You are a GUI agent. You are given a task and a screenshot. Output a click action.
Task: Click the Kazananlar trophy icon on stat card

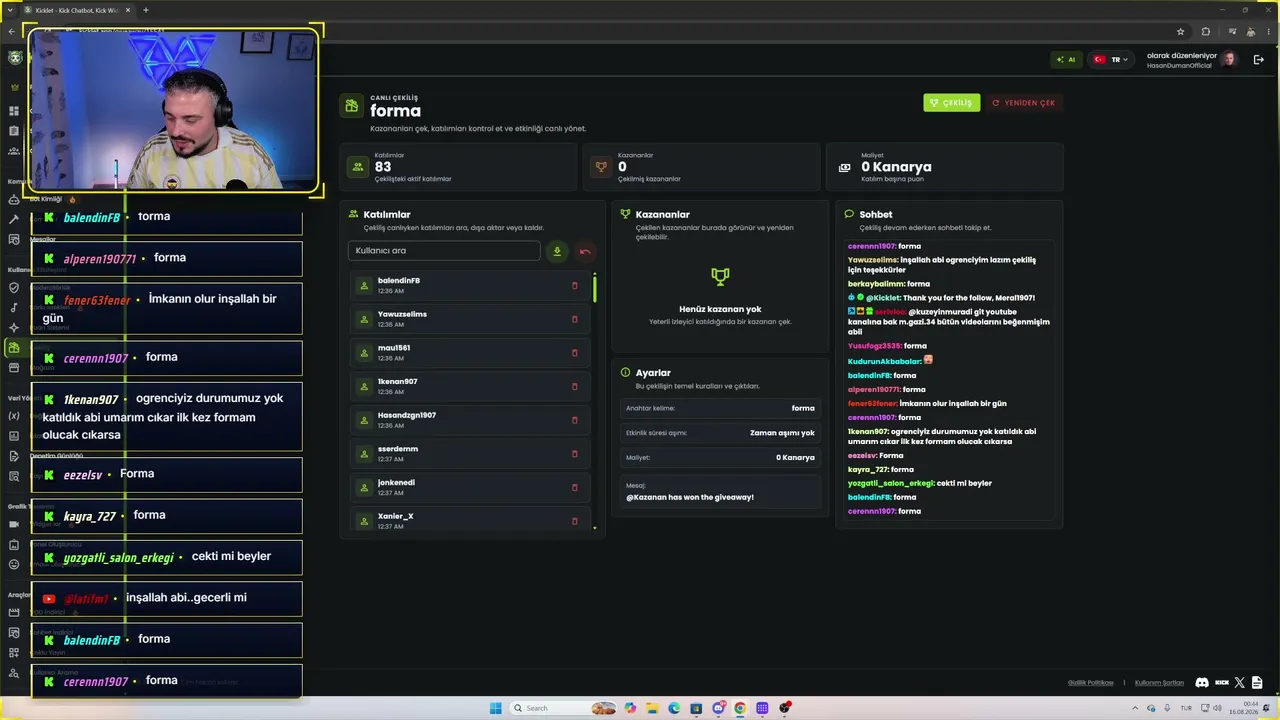601,167
